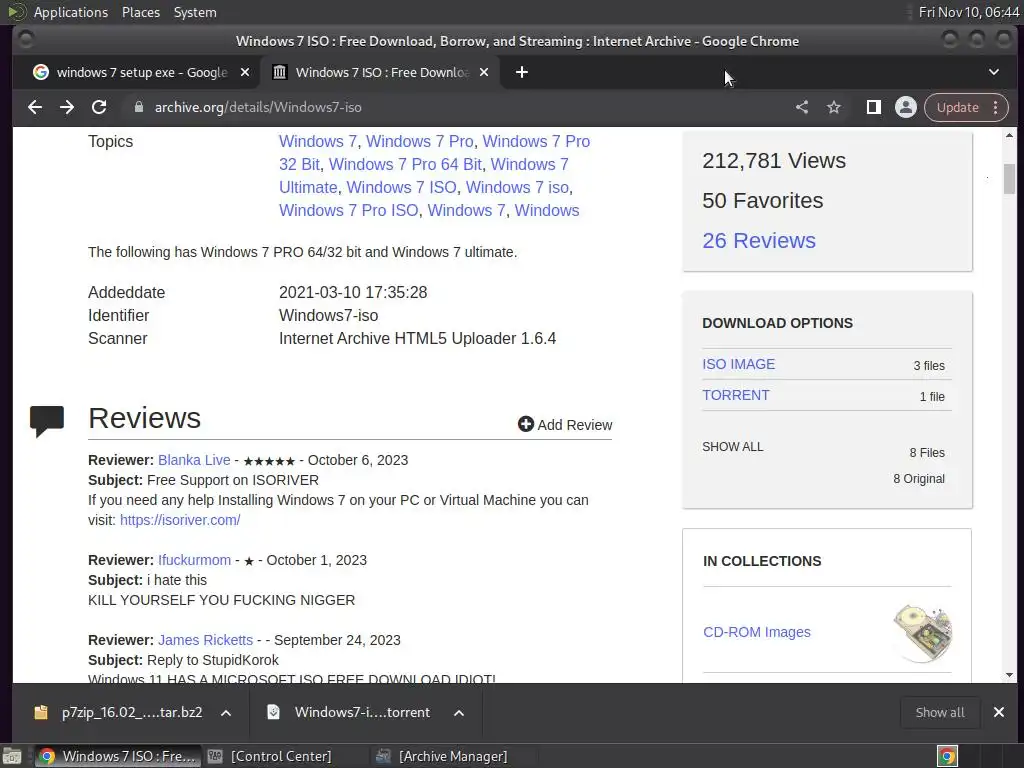Viewport: 1024px width, 768px height.
Task: Close the Windows 7 ISO tab
Action: pyautogui.click(x=484, y=72)
